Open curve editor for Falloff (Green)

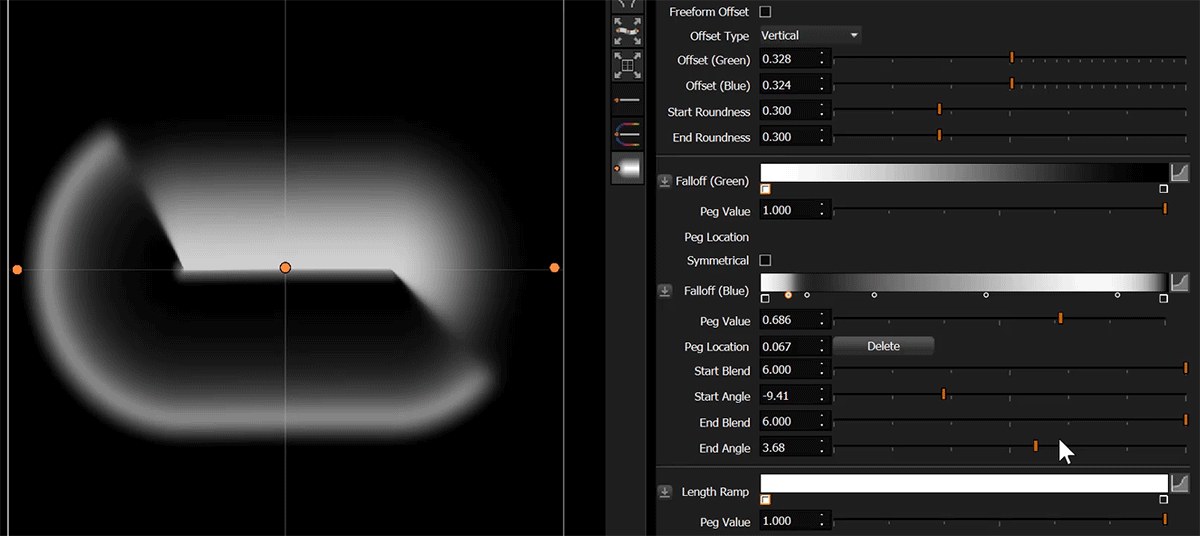tap(1180, 172)
